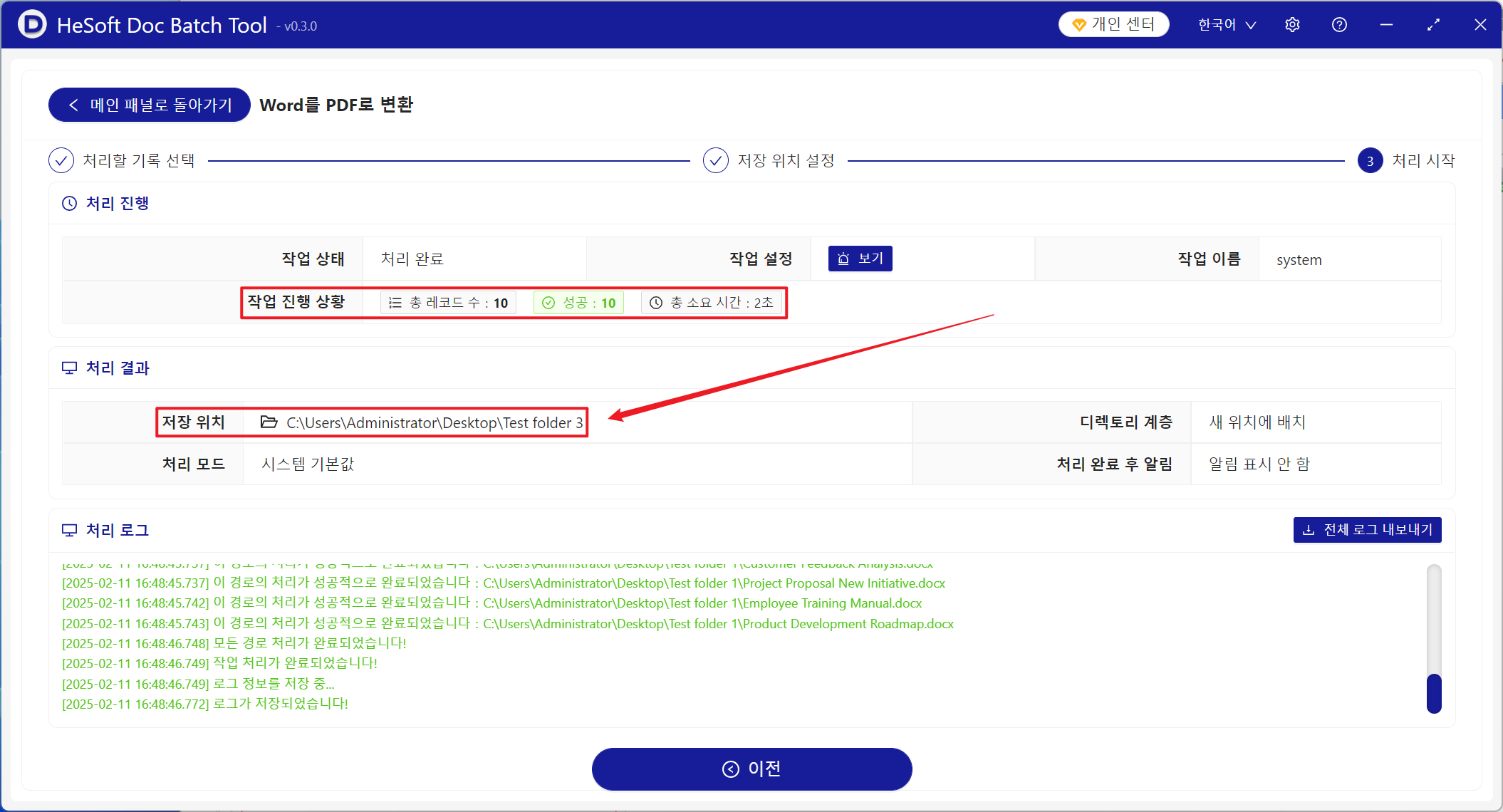This screenshot has width=1503, height=812.
Task: Click log line for Project Proposal New Initiative.docx
Action: coord(504,583)
